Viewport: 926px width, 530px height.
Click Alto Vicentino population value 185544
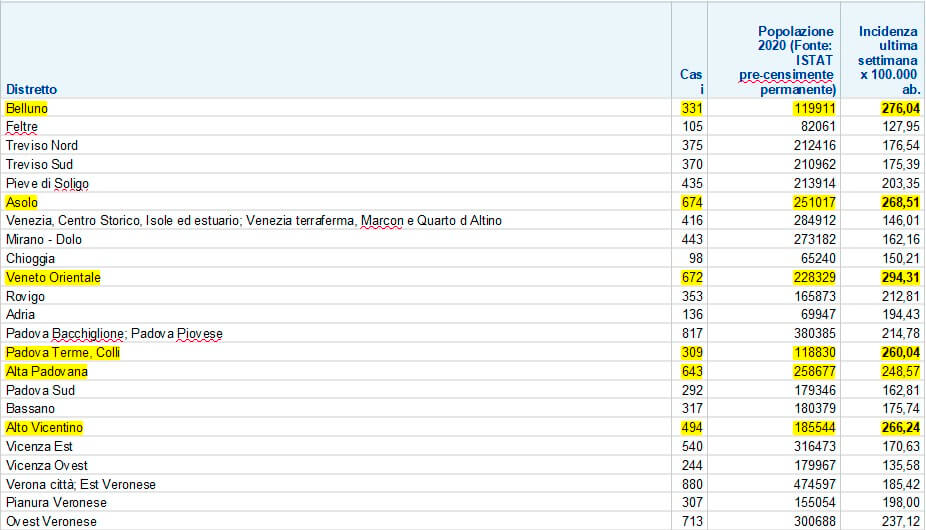click(813, 428)
